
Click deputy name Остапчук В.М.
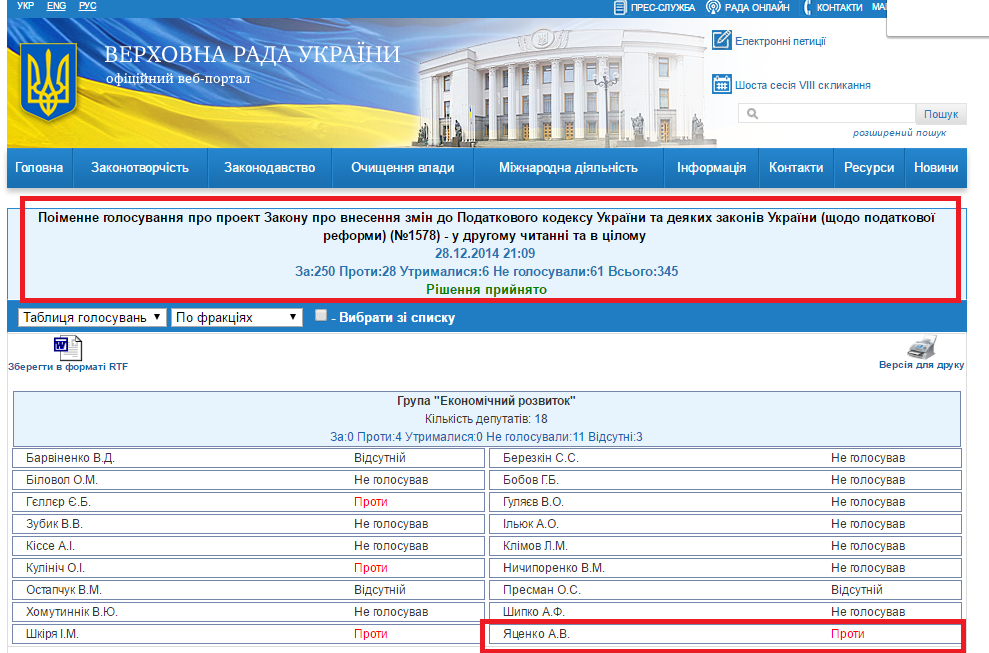point(64,591)
